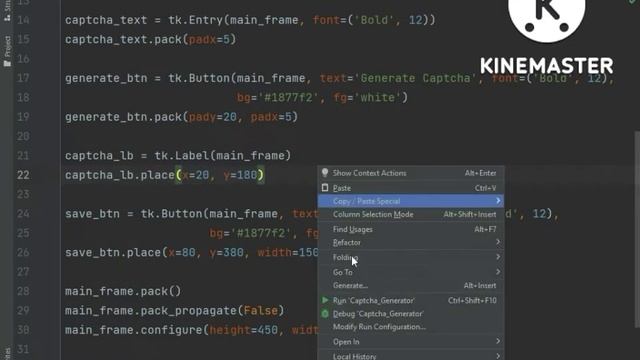The height and width of the screenshot is (360, 640).
Task: Debug 'Captcha_Generator' from context menu
Action: [411, 313]
